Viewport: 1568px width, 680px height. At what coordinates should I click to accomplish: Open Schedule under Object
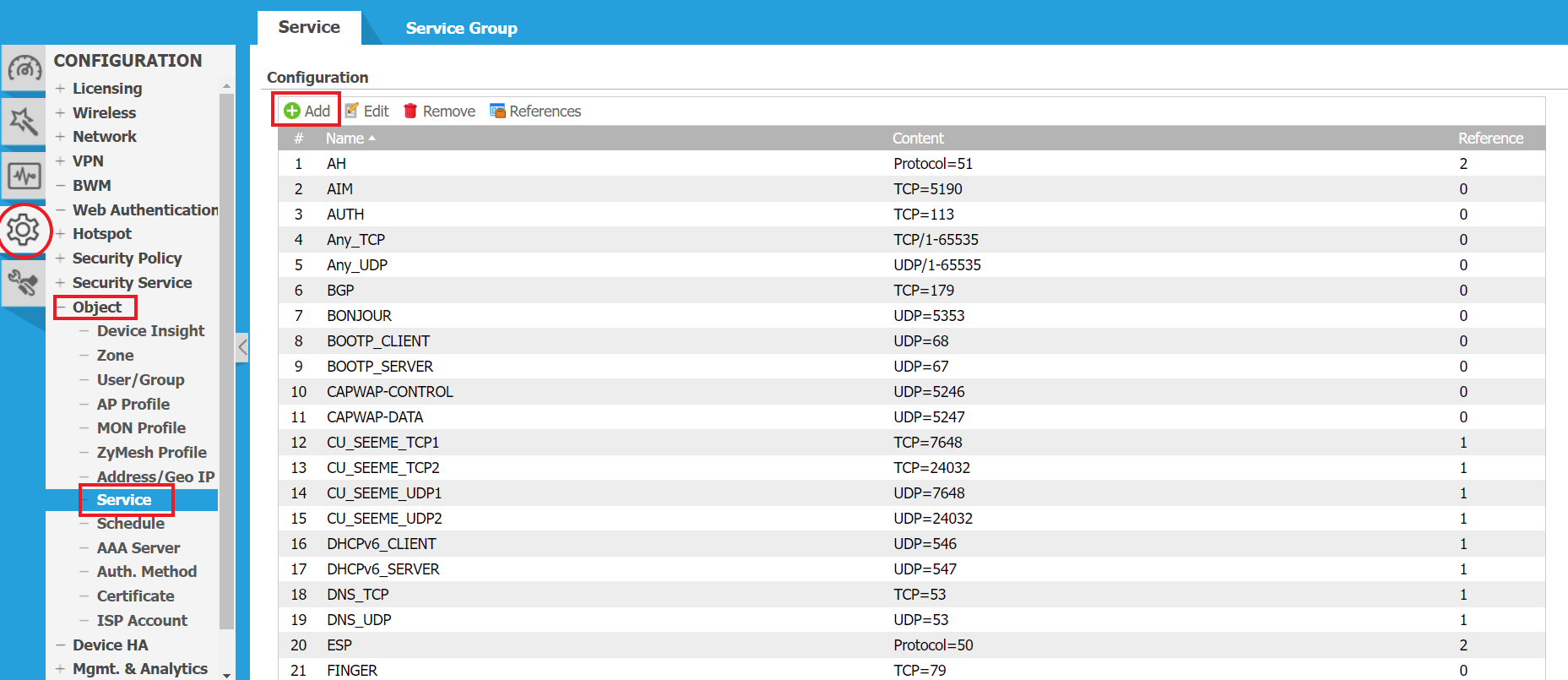click(x=130, y=523)
